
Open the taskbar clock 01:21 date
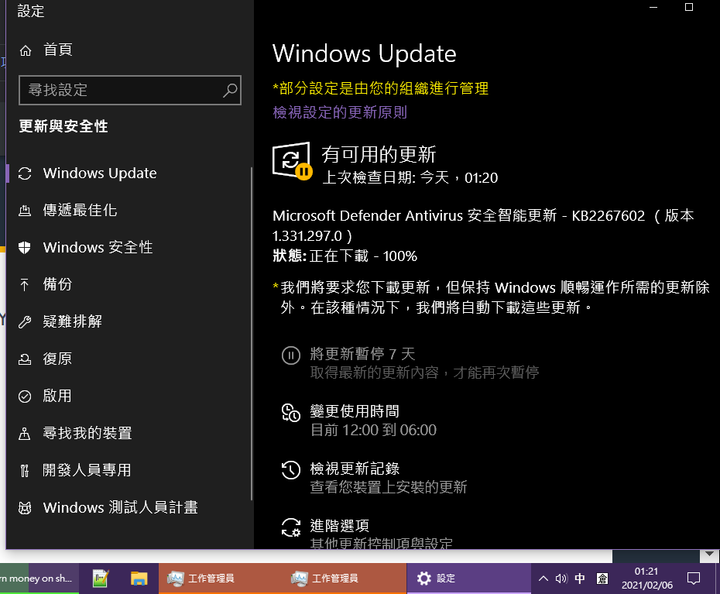pos(647,578)
